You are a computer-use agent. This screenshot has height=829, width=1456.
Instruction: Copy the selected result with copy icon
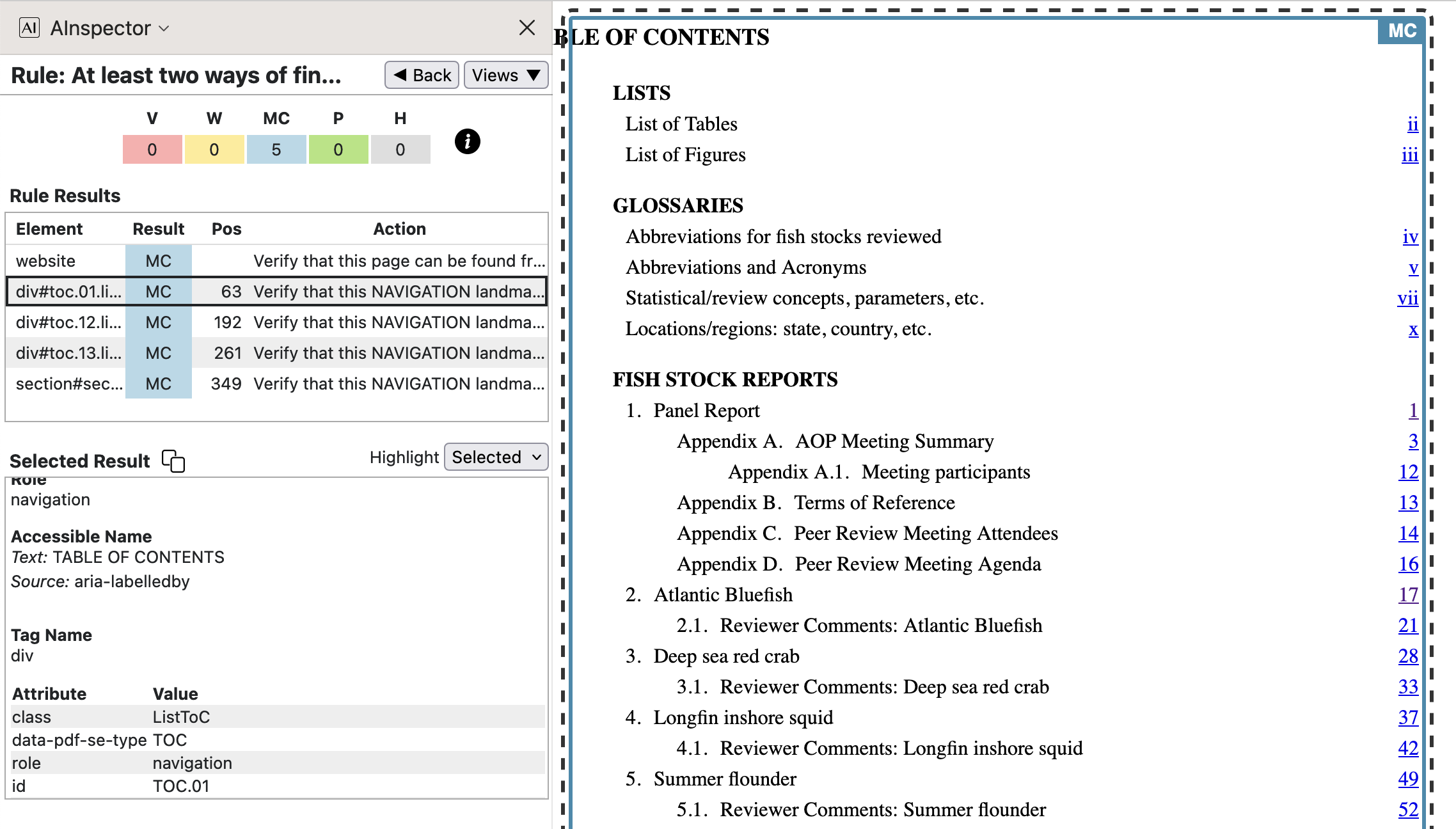pyautogui.click(x=173, y=461)
